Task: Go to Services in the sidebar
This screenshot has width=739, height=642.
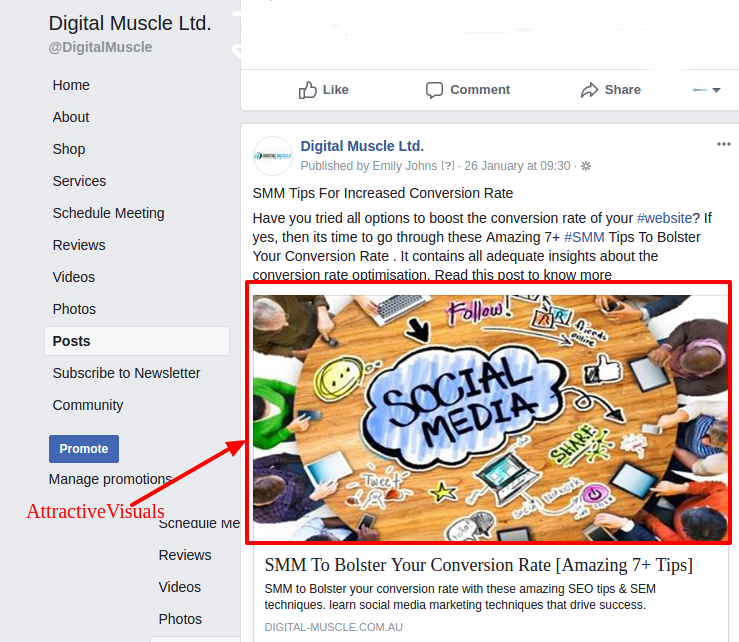Action: coord(79,181)
